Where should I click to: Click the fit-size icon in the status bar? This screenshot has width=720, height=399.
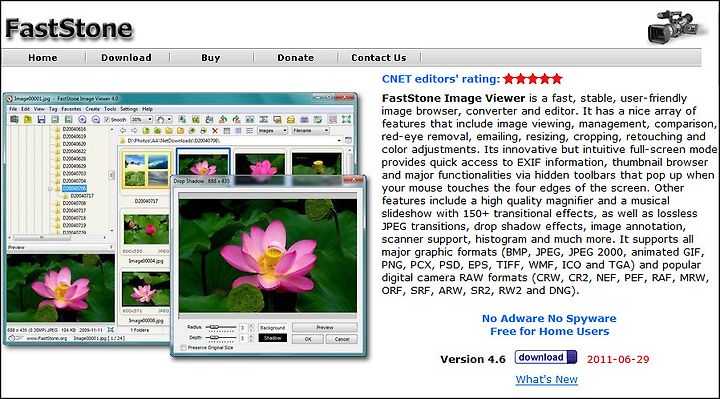pyautogui.click(x=111, y=330)
